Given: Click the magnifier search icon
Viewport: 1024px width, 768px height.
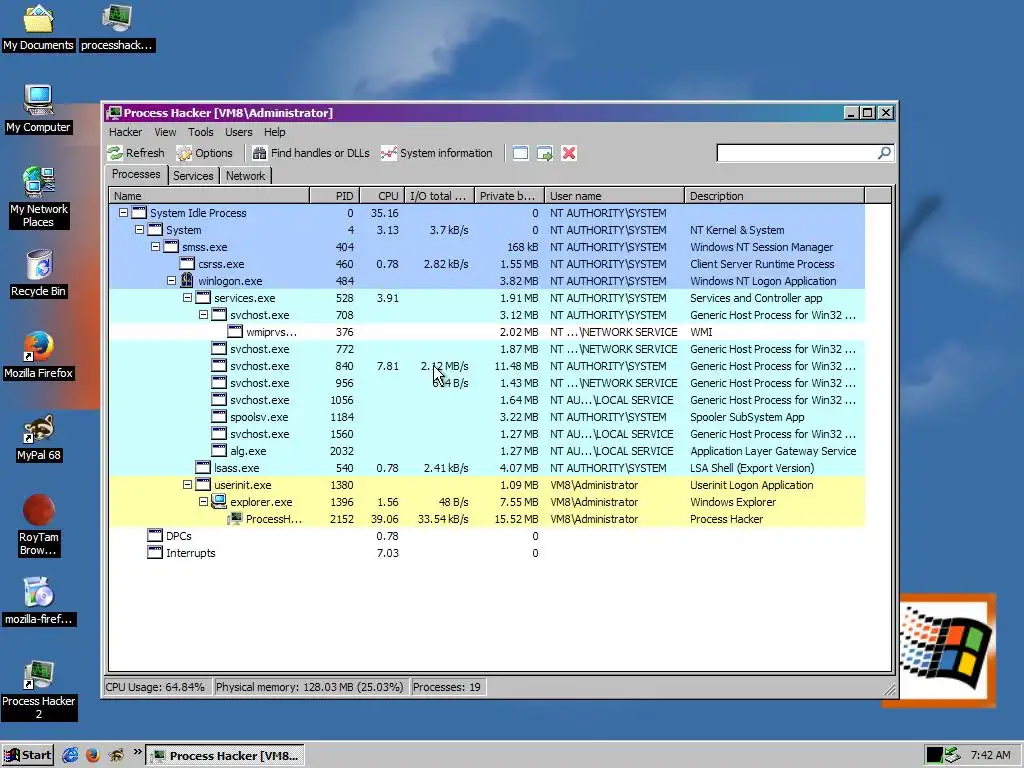Looking at the screenshot, I should [884, 153].
